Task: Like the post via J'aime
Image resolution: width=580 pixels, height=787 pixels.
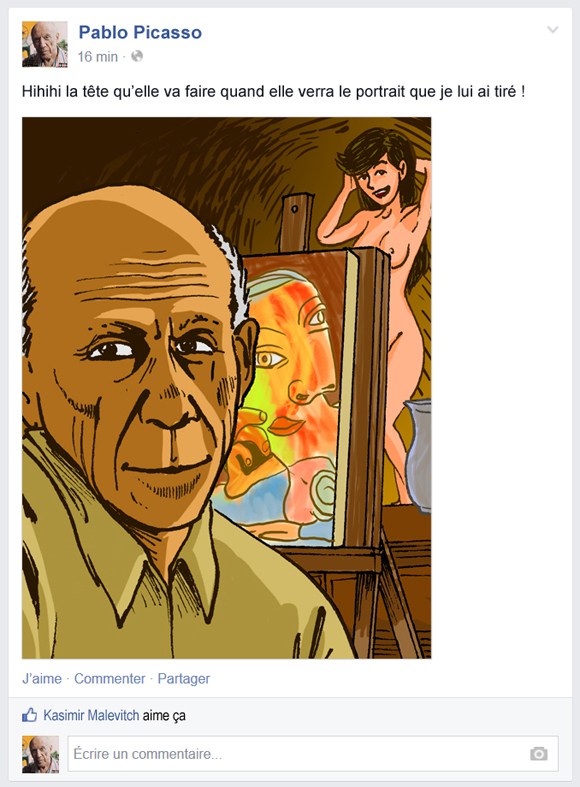Action: [x=42, y=679]
